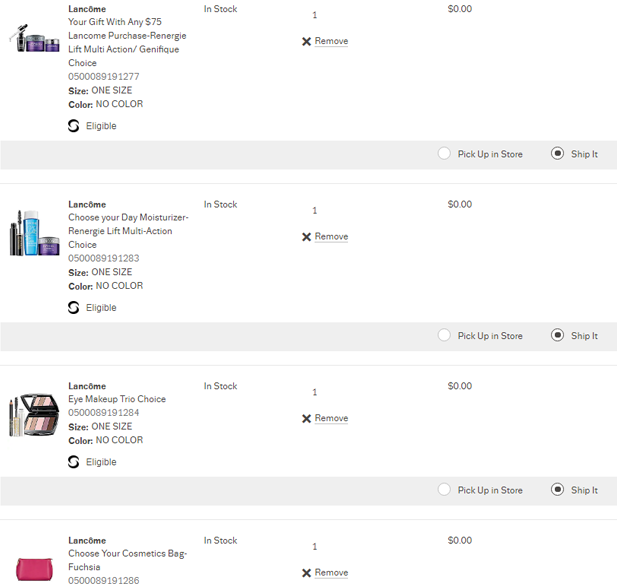Screen dimensions: 617x588
Task: Select Pick Up in Store for first gift item
Action: click(x=444, y=153)
